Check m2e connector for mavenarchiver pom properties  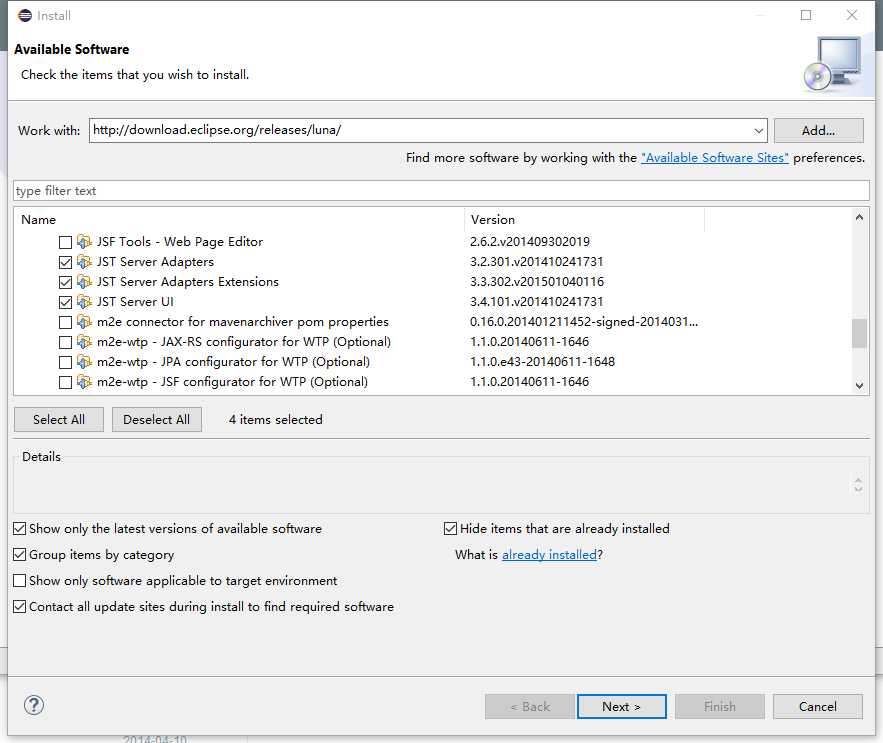(65, 322)
